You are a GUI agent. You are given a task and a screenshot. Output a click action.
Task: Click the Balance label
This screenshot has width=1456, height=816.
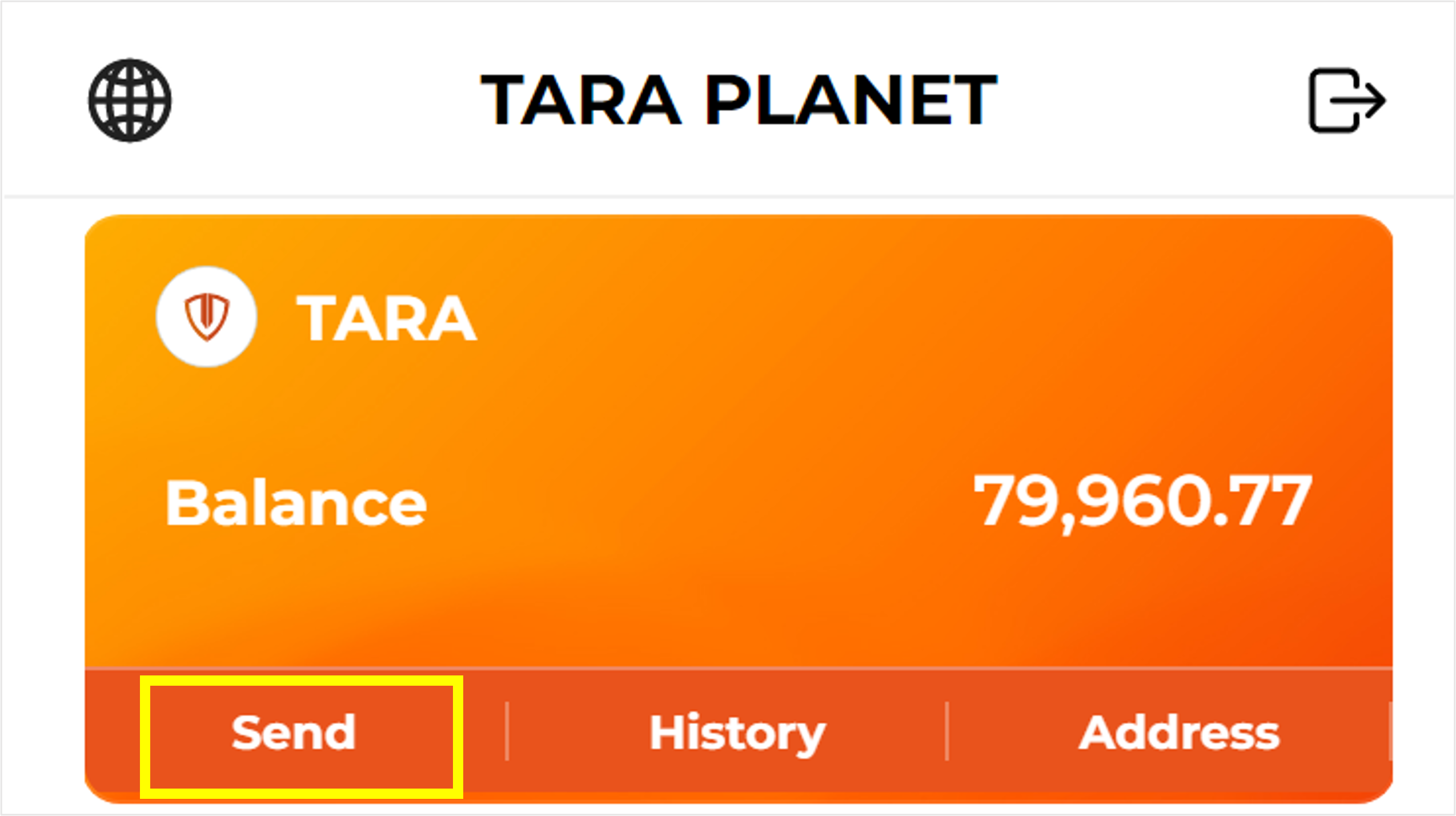pos(295,503)
